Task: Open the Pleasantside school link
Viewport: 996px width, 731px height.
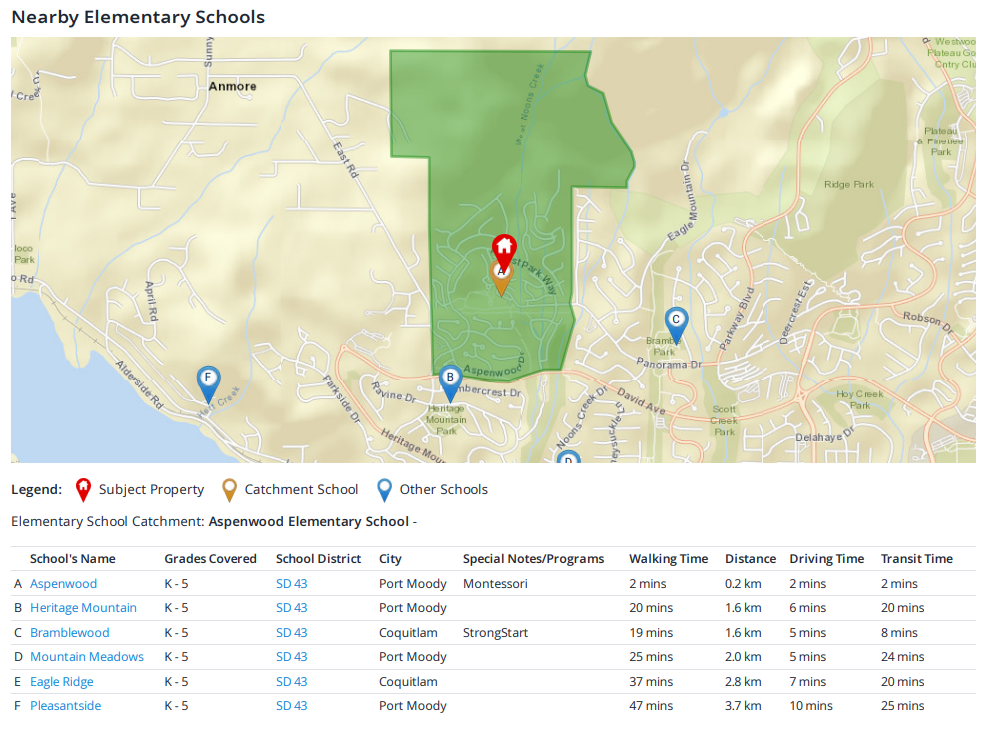Action: 65,706
